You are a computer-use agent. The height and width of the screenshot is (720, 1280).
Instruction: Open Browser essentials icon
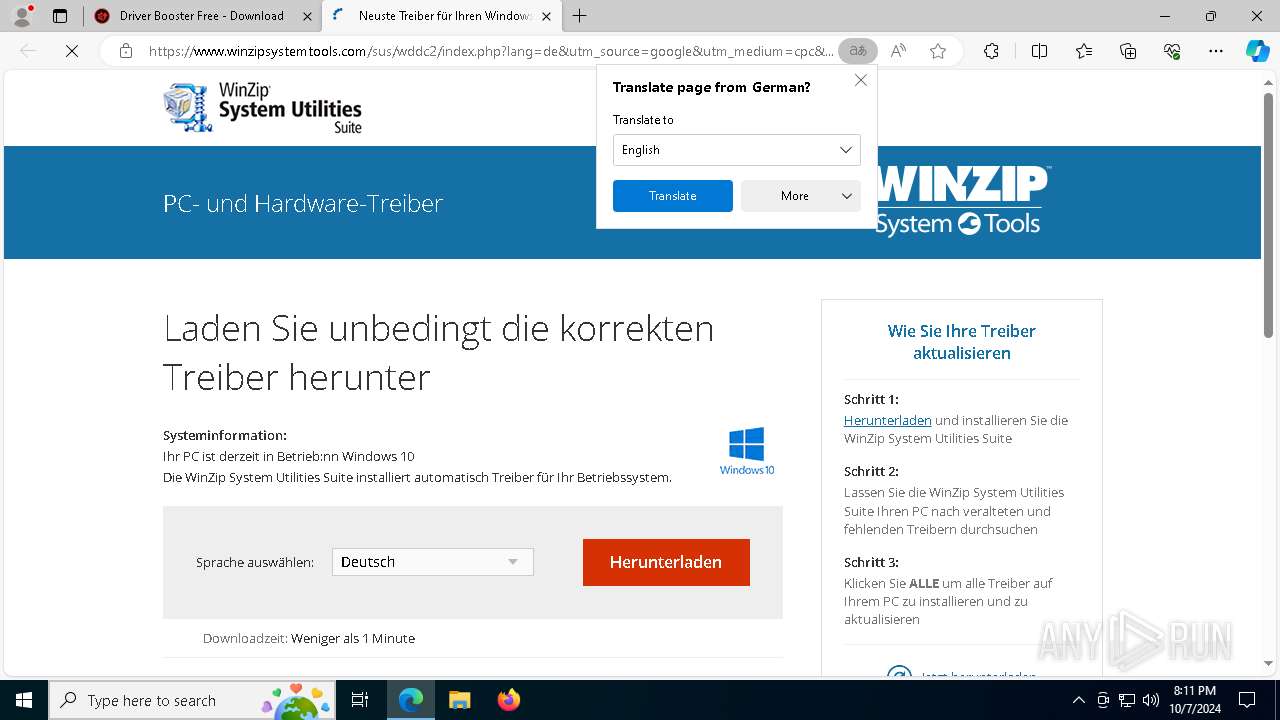pyautogui.click(x=1172, y=51)
